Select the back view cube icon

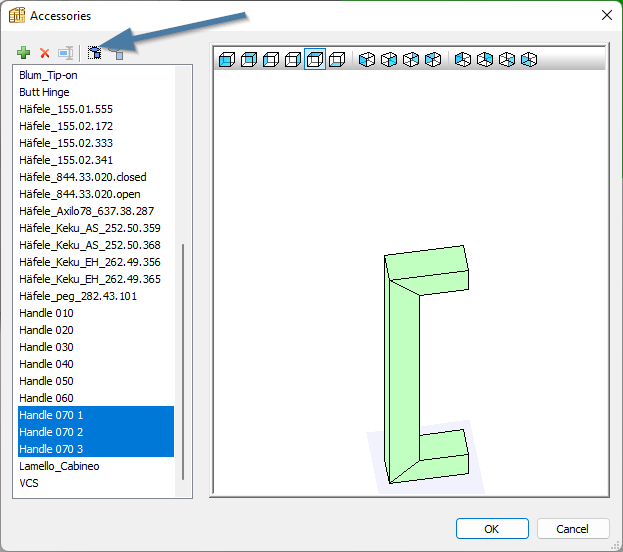click(249, 60)
